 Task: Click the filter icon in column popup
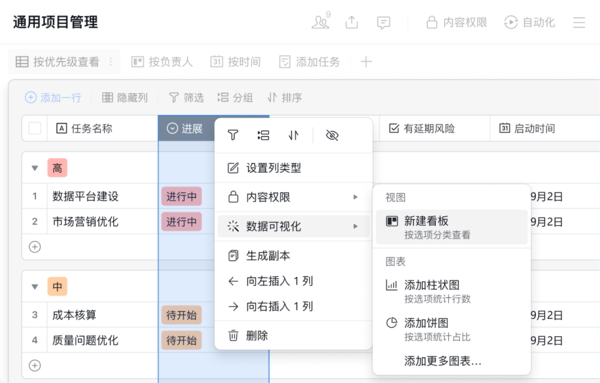(x=233, y=135)
